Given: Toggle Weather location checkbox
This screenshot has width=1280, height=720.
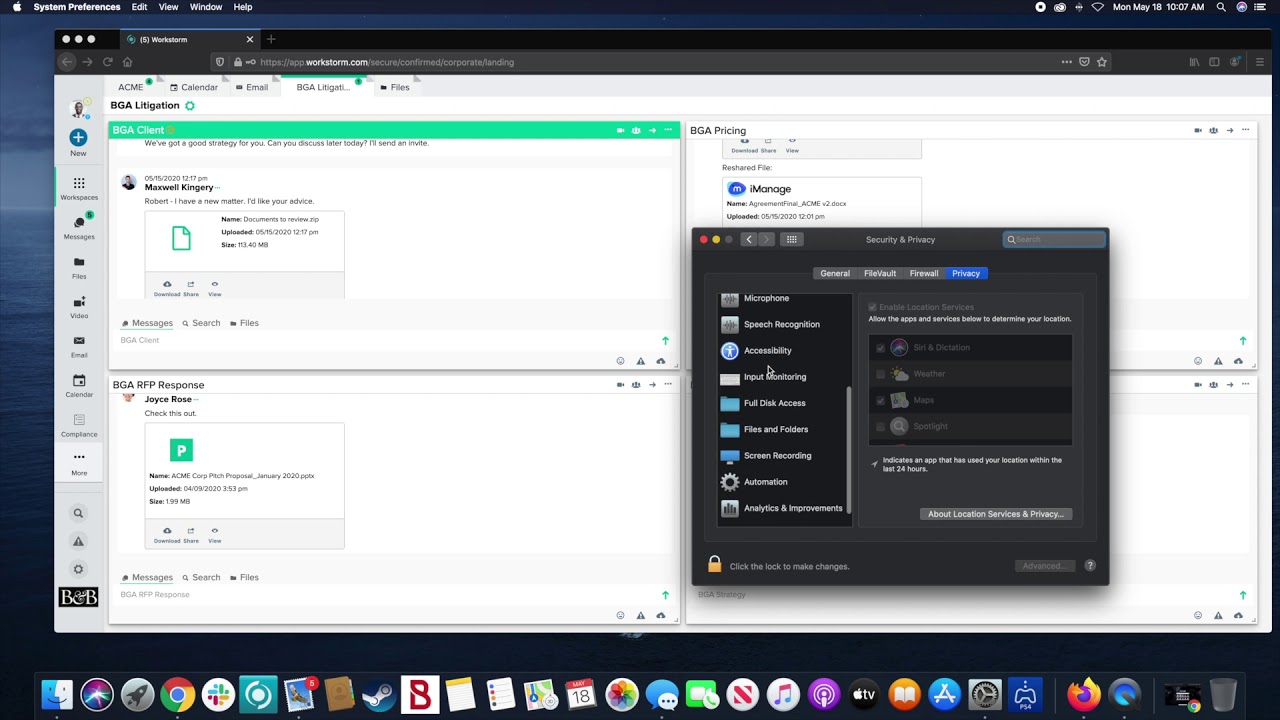Looking at the screenshot, I should pyautogui.click(x=880, y=374).
